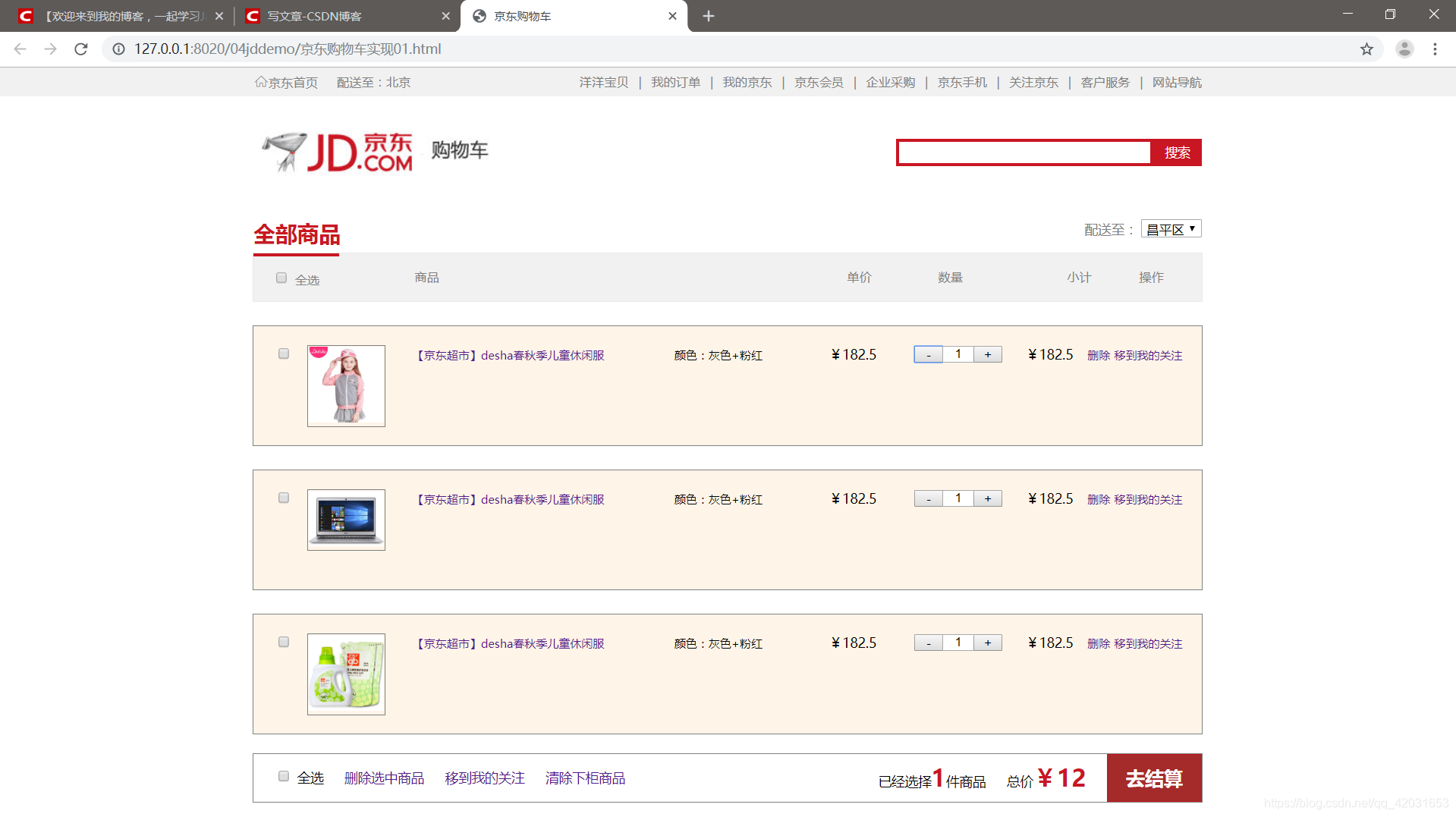Click quantity field of the laptop item

pyautogui.click(x=958, y=498)
